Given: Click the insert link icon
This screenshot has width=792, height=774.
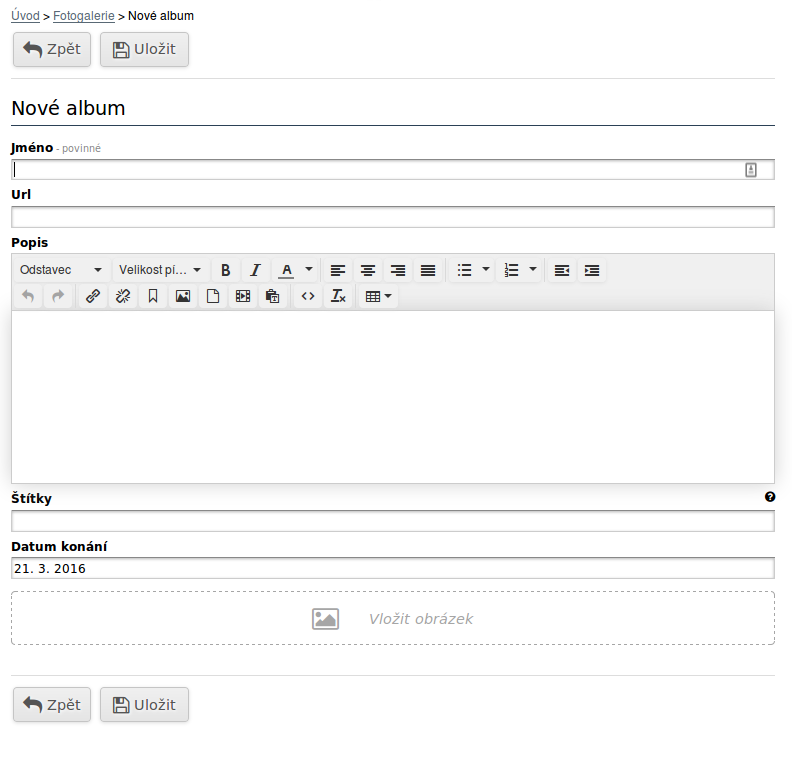Looking at the screenshot, I should pos(93,296).
